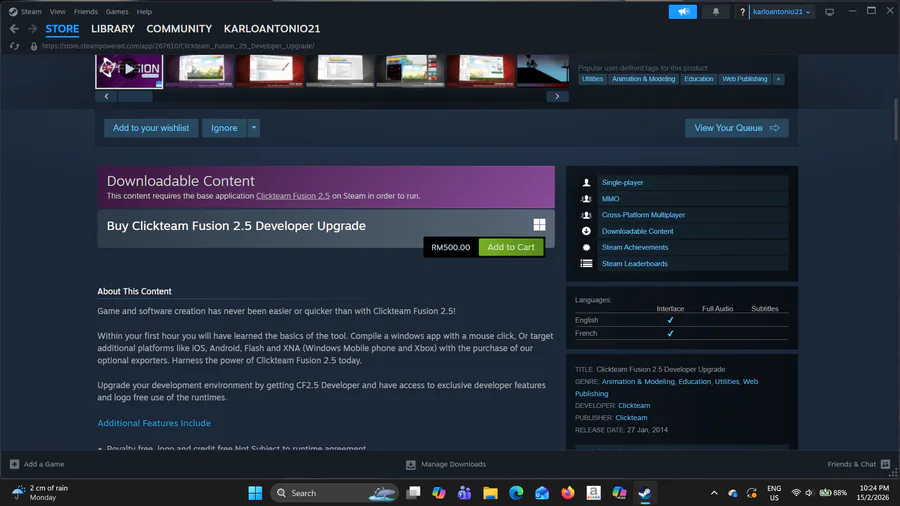The width and height of the screenshot is (900, 506).
Task: Click the screenshots strip scrollbar handle
Action: coord(135,96)
